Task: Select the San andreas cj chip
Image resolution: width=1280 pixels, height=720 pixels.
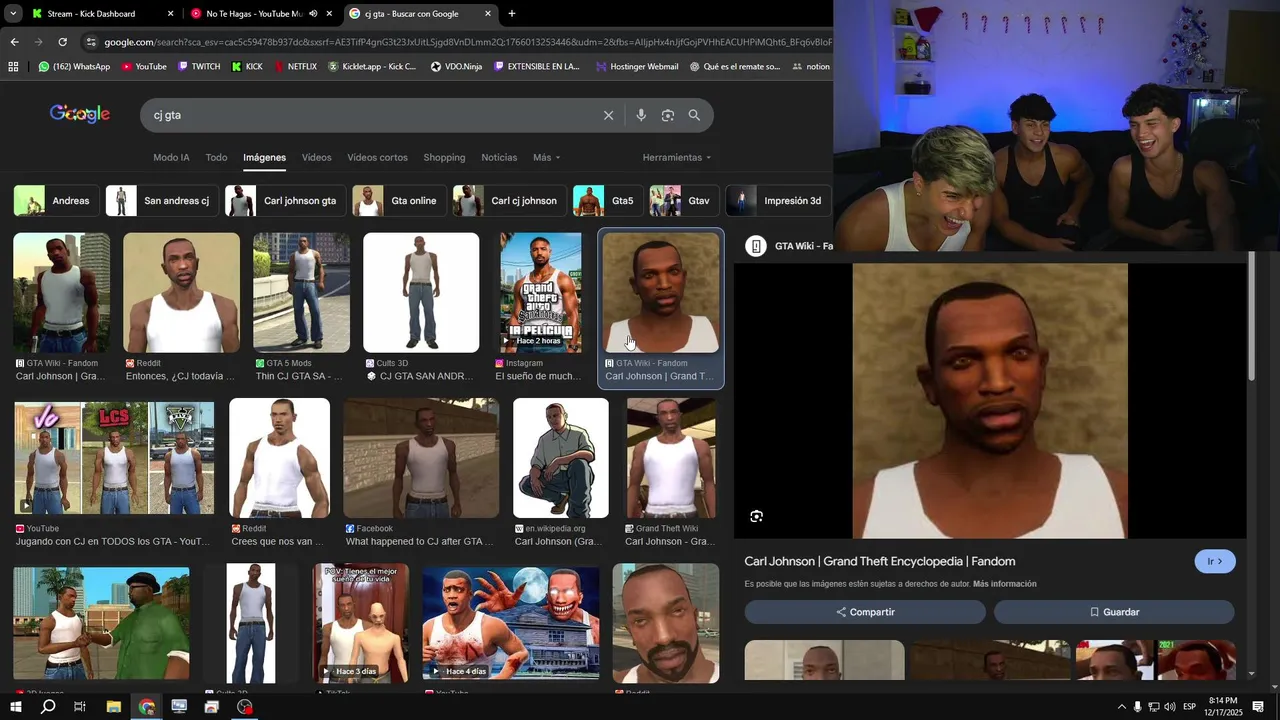Action: tap(162, 201)
